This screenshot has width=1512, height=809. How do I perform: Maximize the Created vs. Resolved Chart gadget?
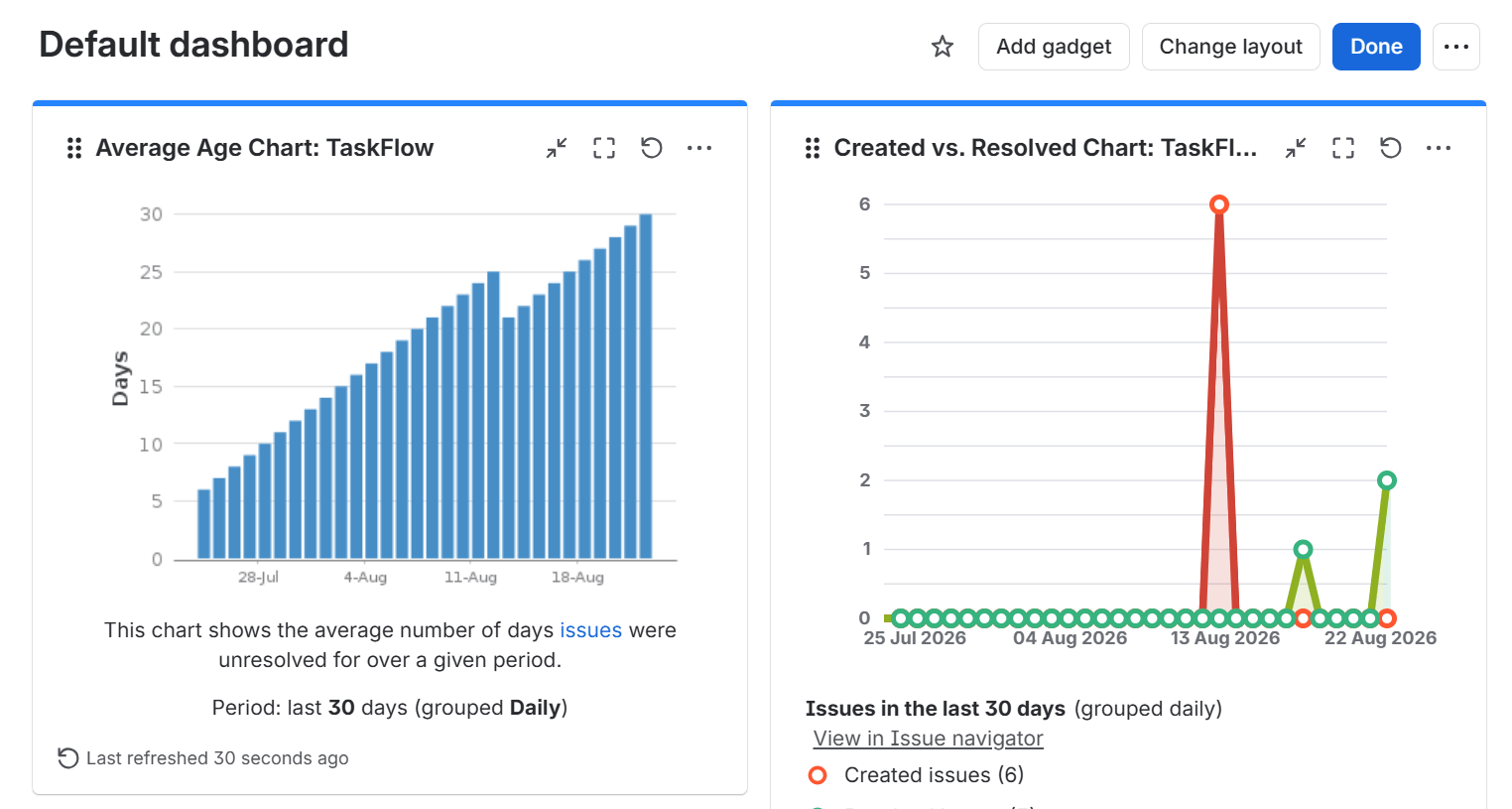(x=1343, y=148)
